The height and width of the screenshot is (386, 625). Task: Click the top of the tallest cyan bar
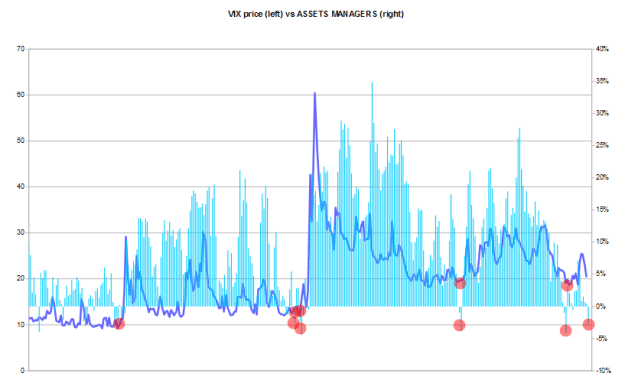click(x=372, y=83)
